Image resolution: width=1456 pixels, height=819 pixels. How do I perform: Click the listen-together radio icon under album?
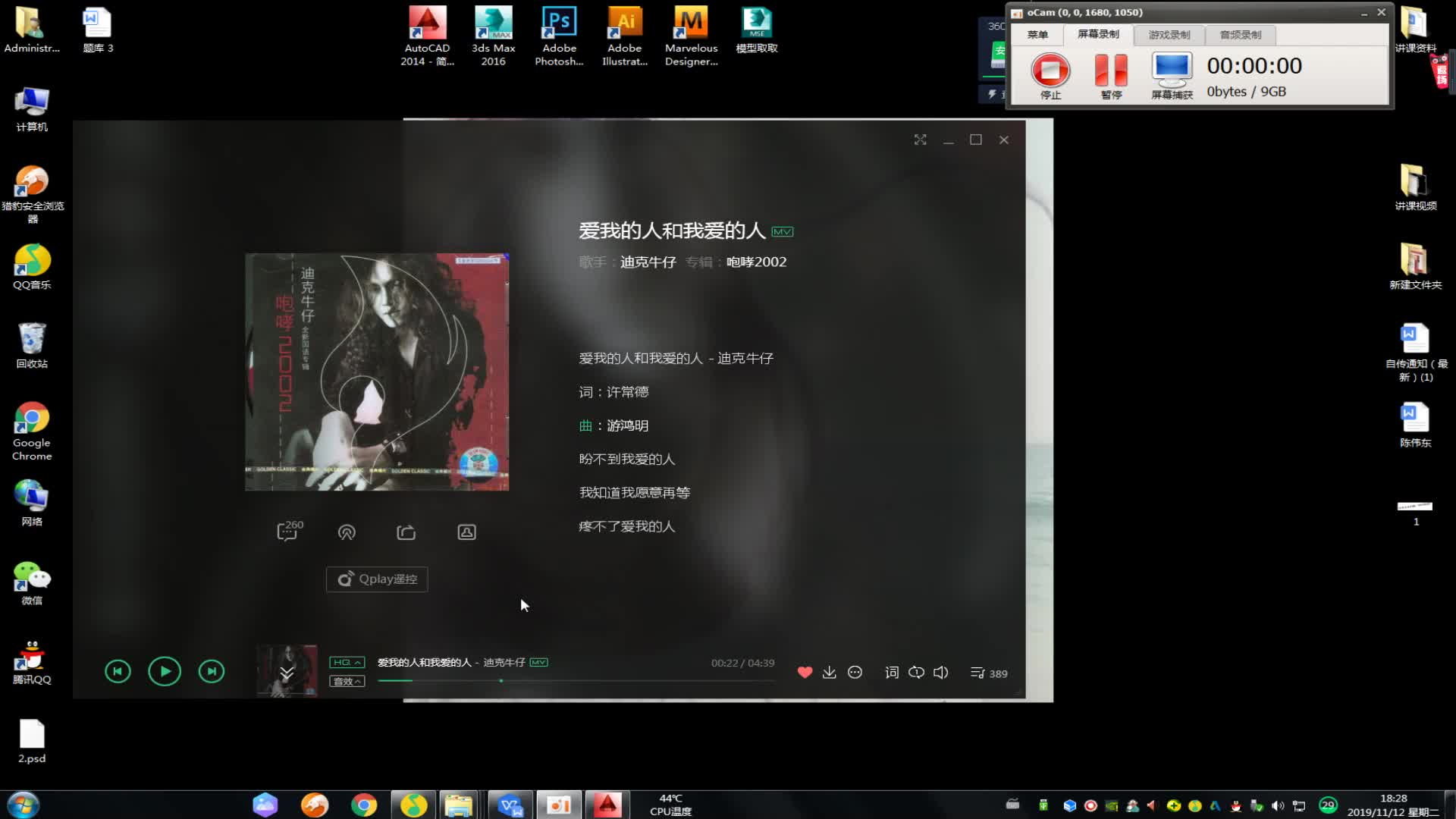tap(347, 532)
